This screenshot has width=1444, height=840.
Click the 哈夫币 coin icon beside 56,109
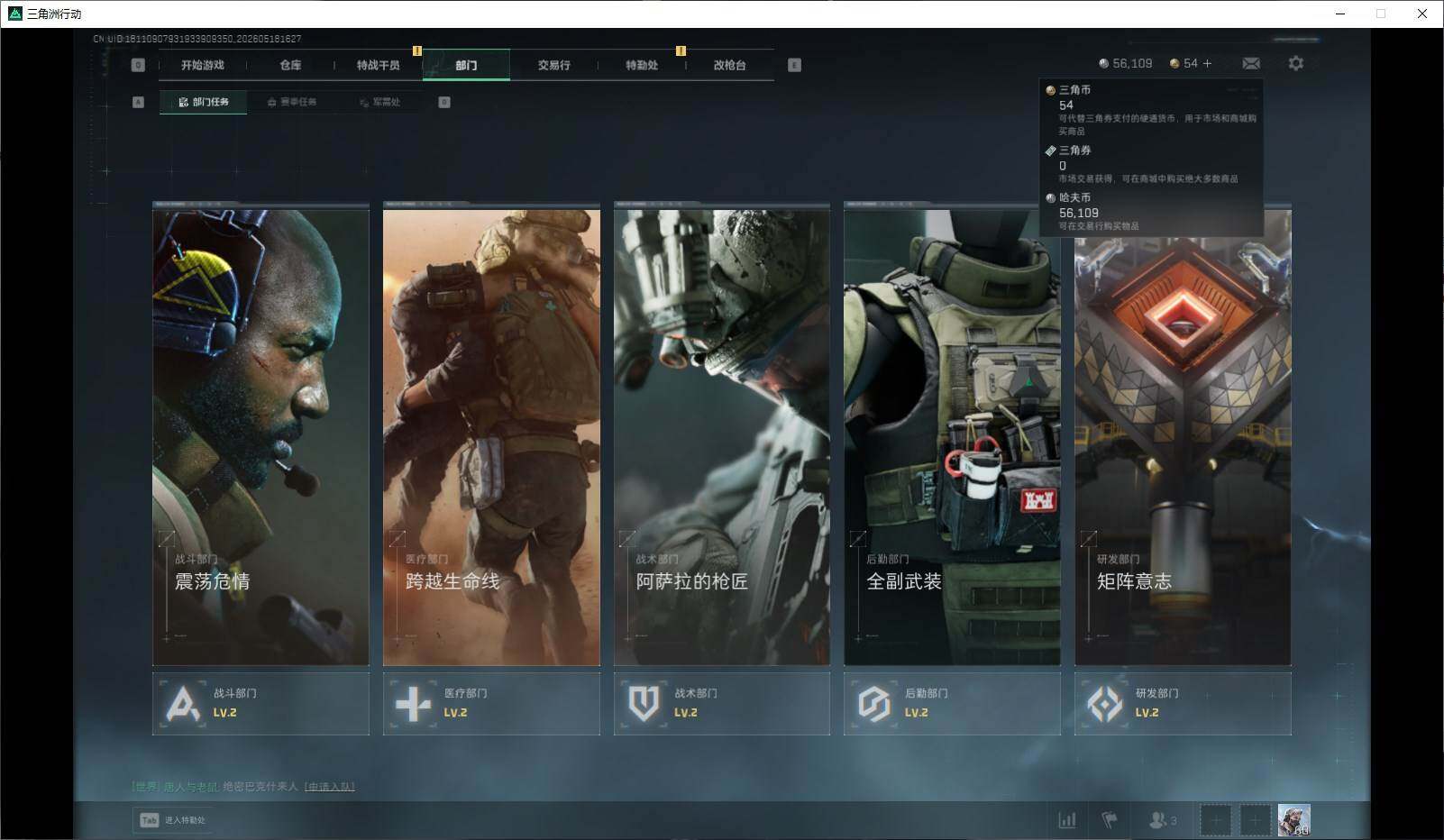coord(1104,63)
